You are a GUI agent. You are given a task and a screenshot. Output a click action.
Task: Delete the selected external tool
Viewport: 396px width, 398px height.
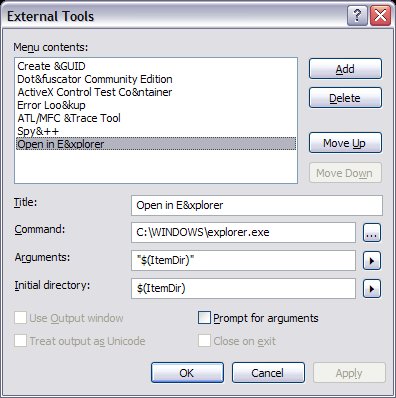pos(345,98)
